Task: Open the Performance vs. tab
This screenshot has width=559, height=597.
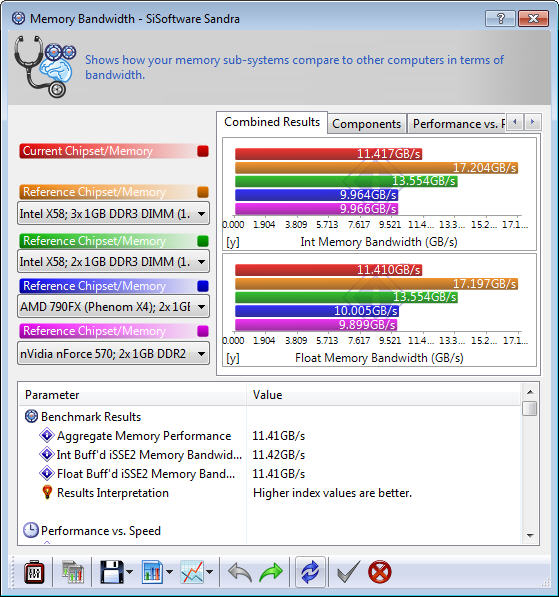Action: [x=457, y=124]
